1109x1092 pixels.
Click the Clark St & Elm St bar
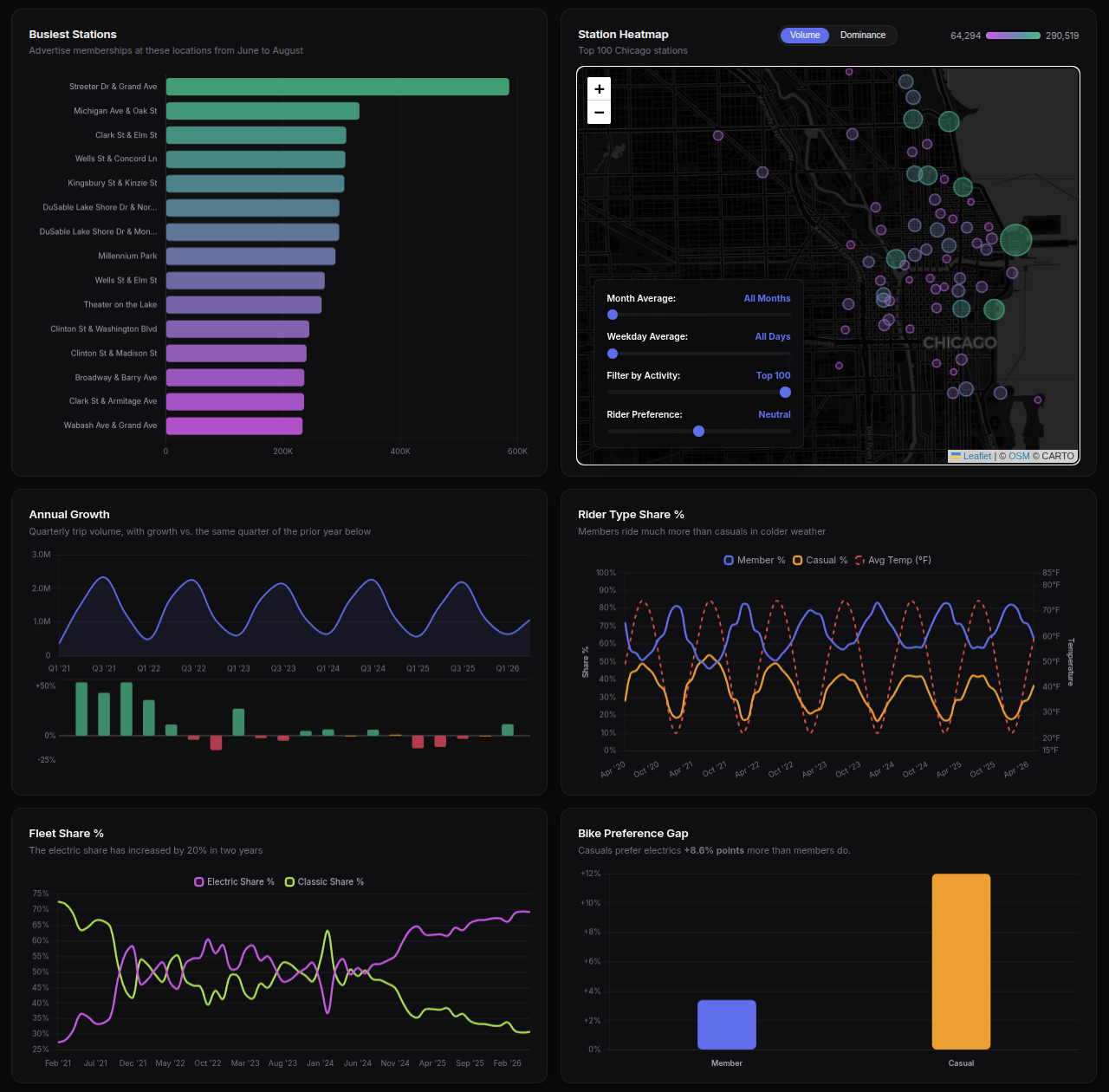pos(256,135)
